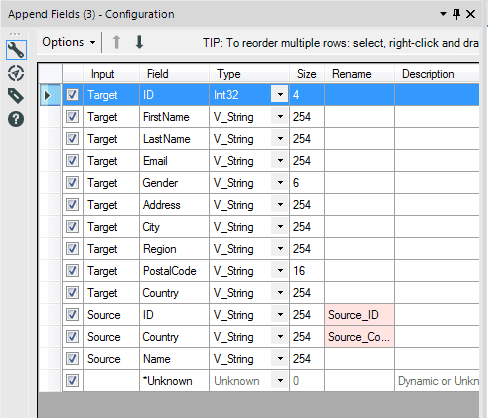This screenshot has width=488, height=418.
Task: Open the Navigation compass icon in sidebar
Action: click(x=16, y=73)
